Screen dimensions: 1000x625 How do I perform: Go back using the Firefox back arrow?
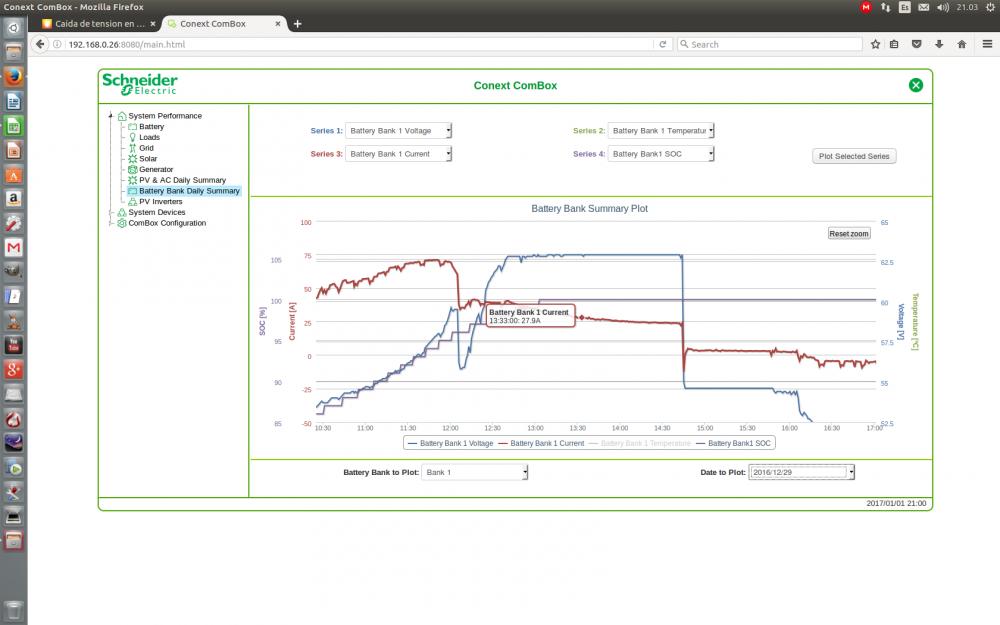pyautogui.click(x=40, y=44)
